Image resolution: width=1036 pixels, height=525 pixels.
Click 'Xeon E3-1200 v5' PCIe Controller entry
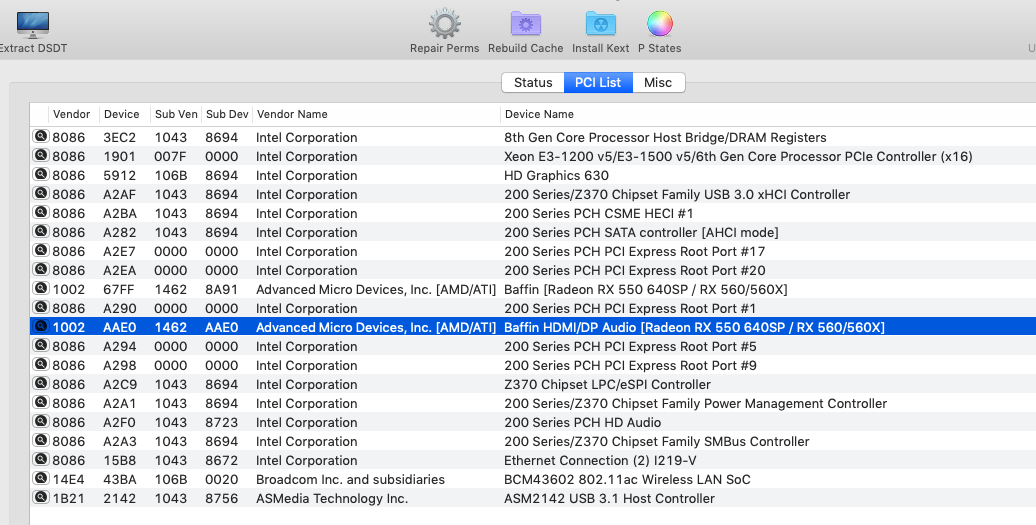(738, 157)
